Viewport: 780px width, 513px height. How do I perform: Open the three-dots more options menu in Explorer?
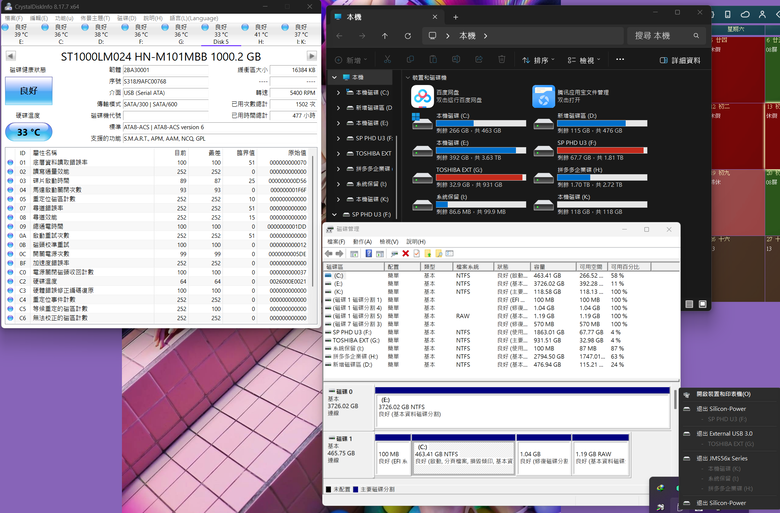pos(620,60)
